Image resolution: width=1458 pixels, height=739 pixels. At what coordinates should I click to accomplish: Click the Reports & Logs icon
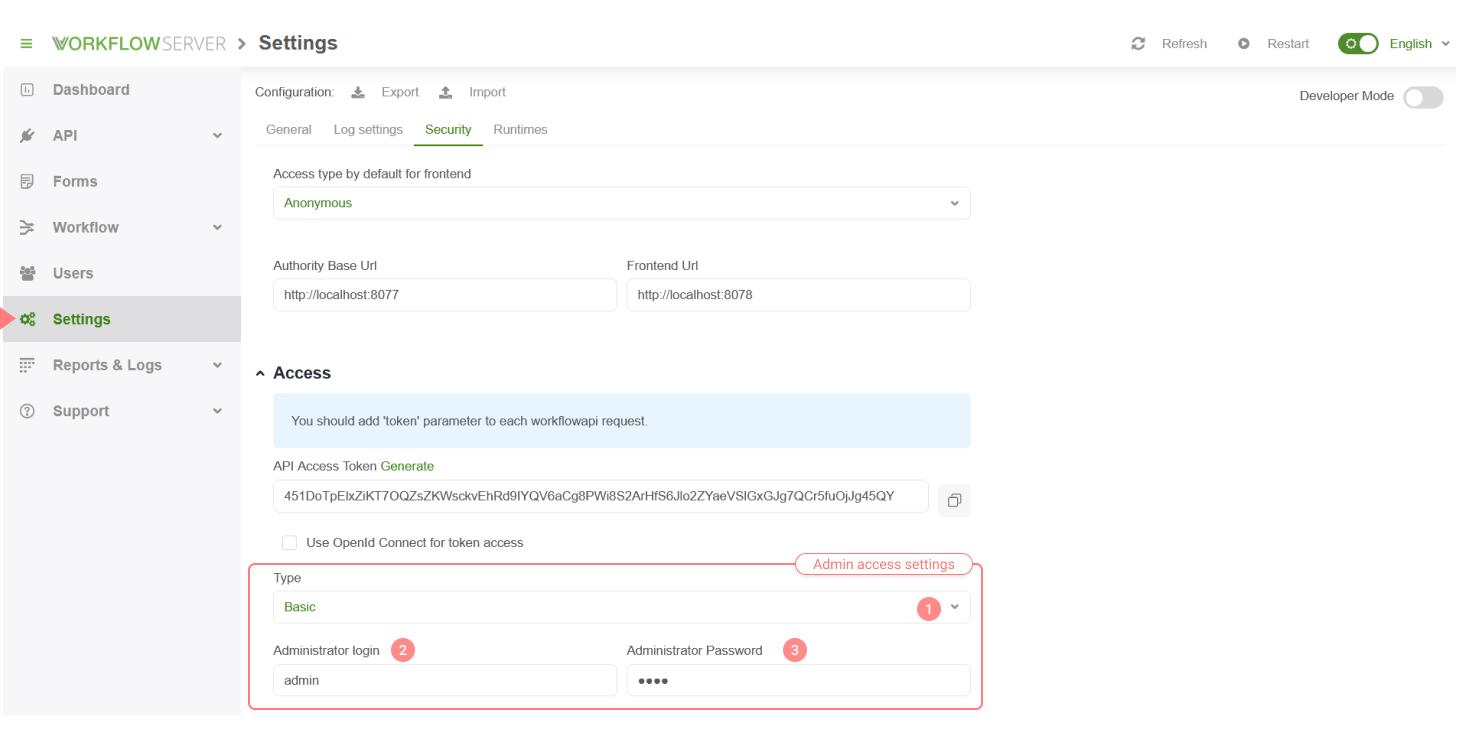(x=28, y=366)
